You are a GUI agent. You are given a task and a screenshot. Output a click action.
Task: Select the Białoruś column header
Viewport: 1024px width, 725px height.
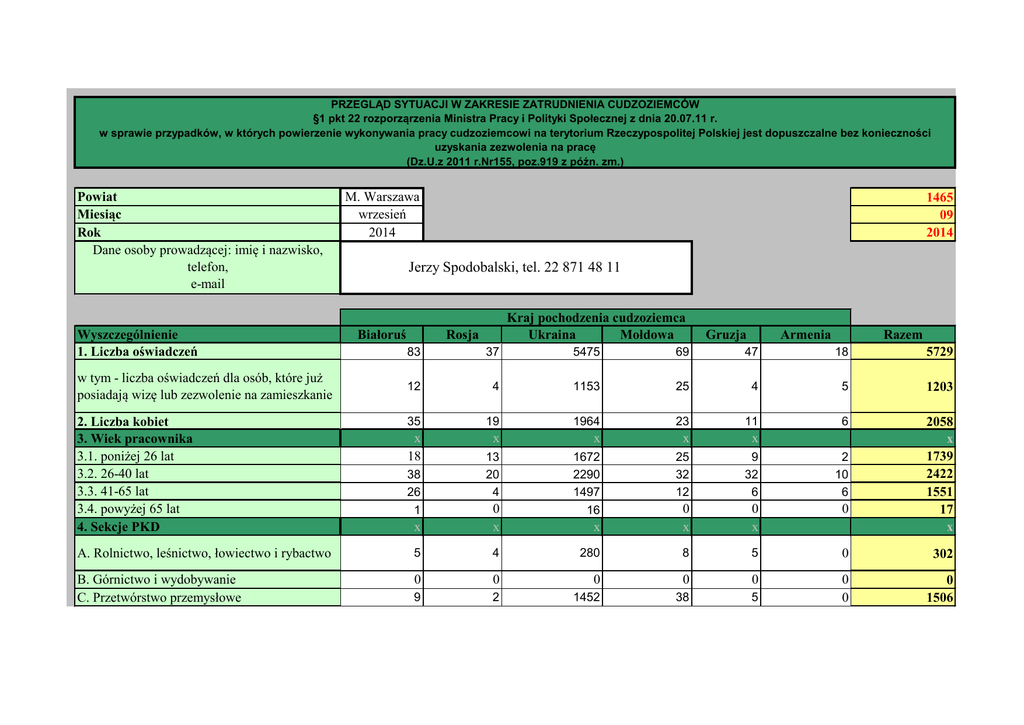[x=381, y=335]
